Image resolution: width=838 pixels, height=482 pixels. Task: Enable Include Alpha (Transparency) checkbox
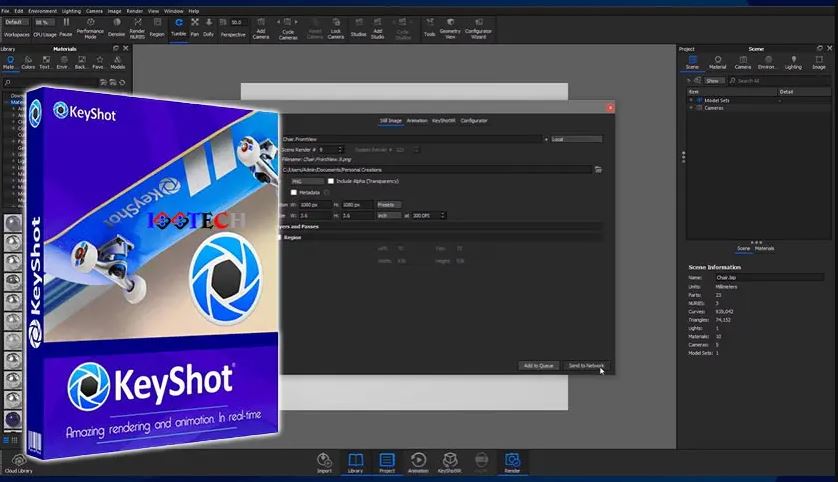click(331, 181)
